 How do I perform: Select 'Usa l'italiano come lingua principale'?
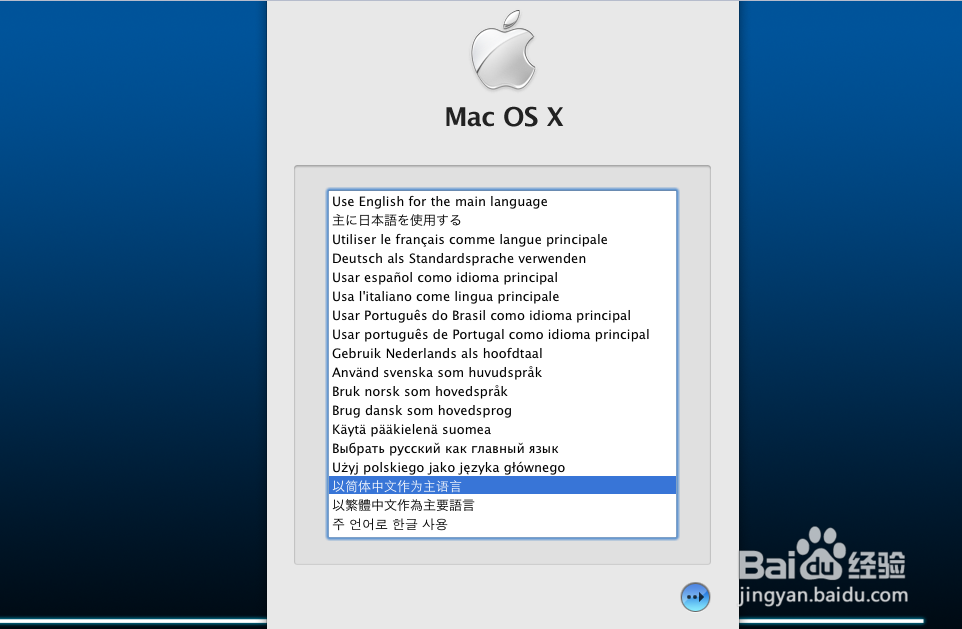point(445,296)
